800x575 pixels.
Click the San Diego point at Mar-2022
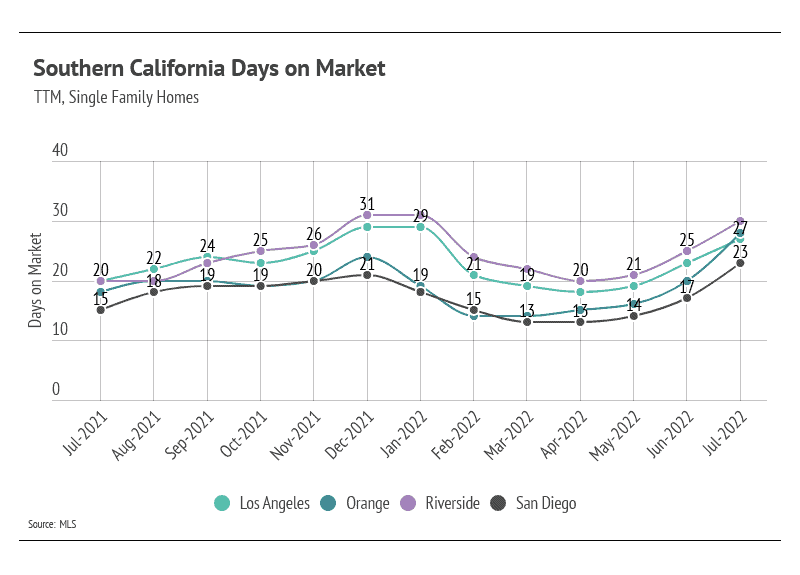527,322
